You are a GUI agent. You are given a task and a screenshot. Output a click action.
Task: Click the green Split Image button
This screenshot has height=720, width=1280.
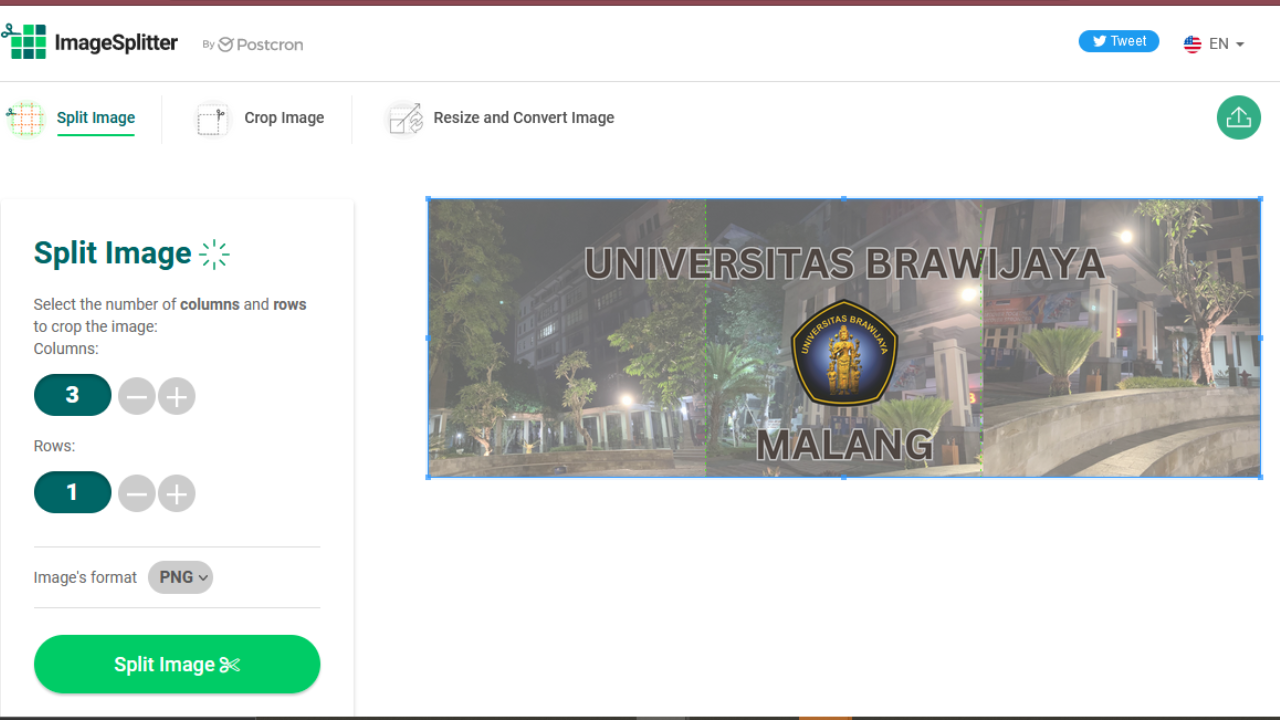pos(177,664)
